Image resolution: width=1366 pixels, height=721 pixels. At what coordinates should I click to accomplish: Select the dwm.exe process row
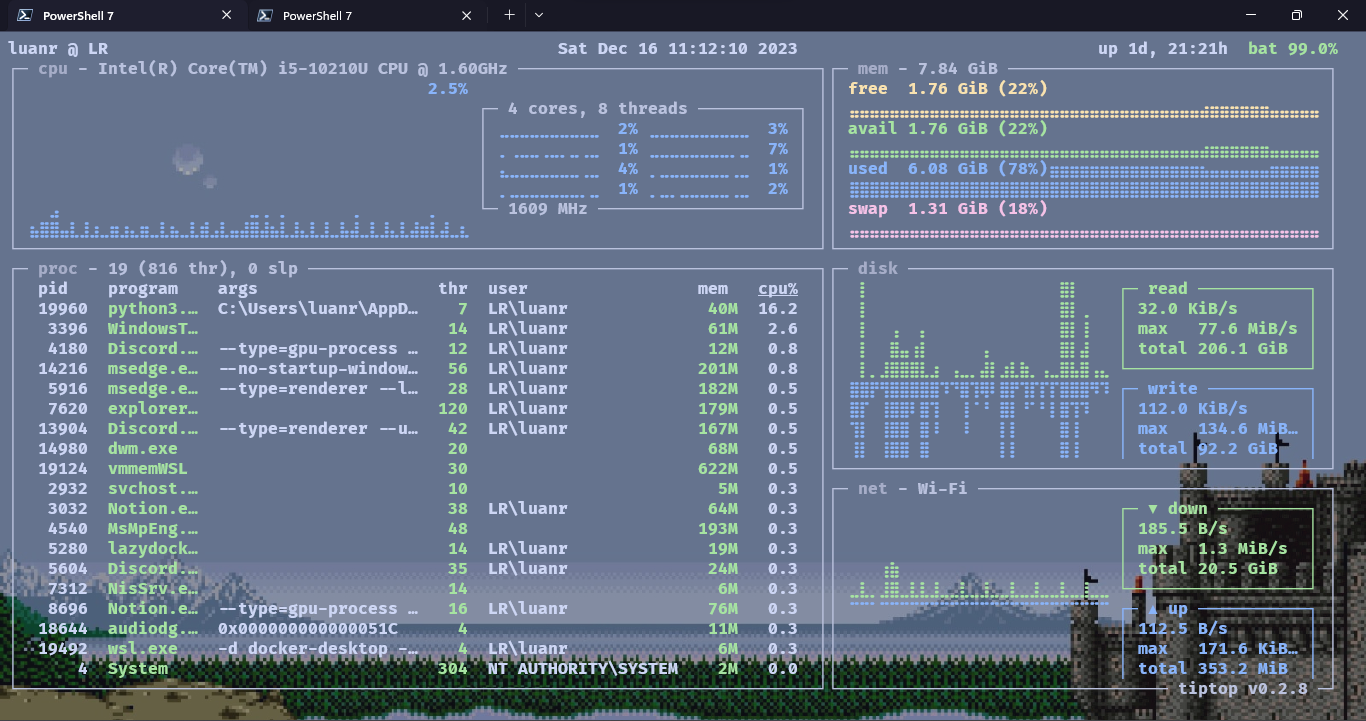[418, 449]
